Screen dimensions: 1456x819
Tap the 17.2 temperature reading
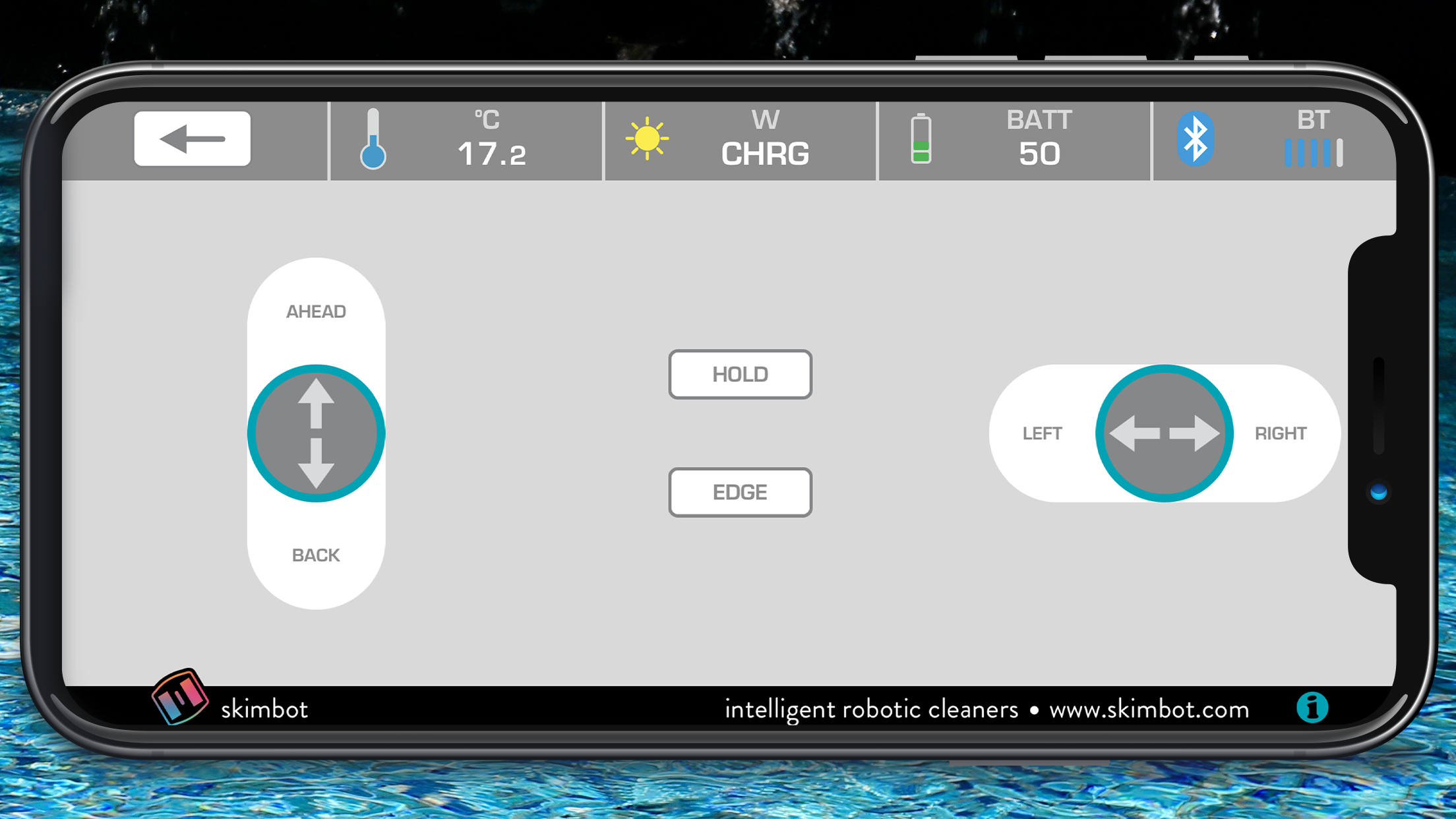[492, 154]
